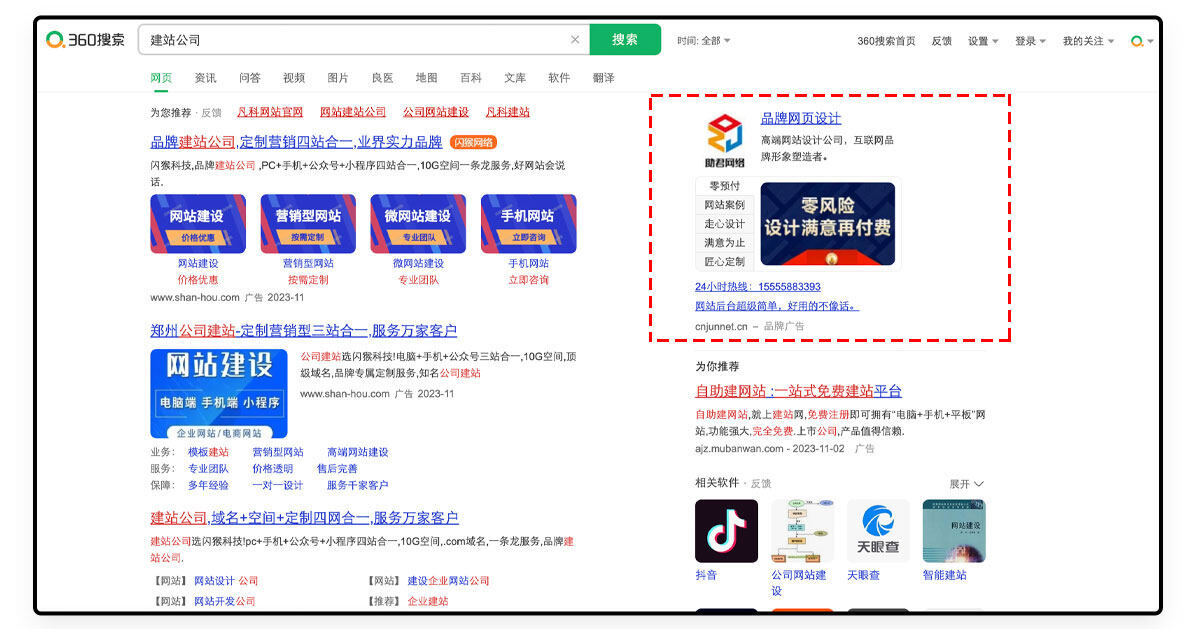Image resolution: width=1200 pixels, height=629 pixels.
Task: Switch to the 视频 tab
Action: 294,78
